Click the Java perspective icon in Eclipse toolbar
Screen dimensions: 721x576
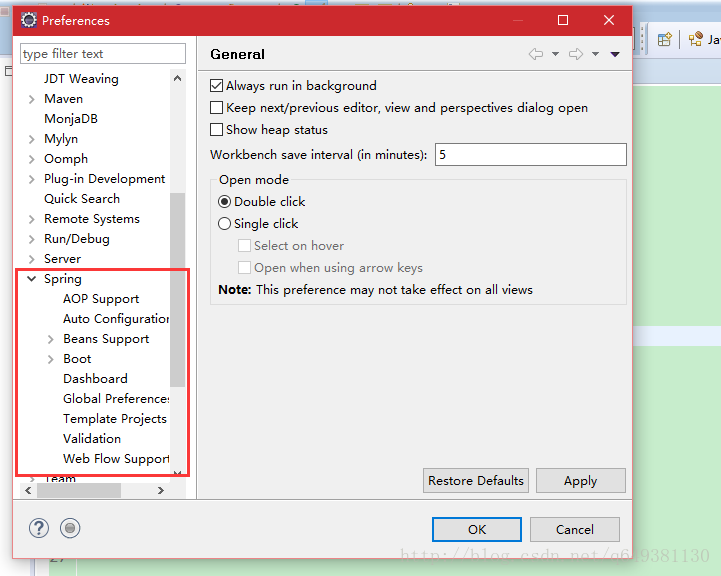[x=696, y=40]
